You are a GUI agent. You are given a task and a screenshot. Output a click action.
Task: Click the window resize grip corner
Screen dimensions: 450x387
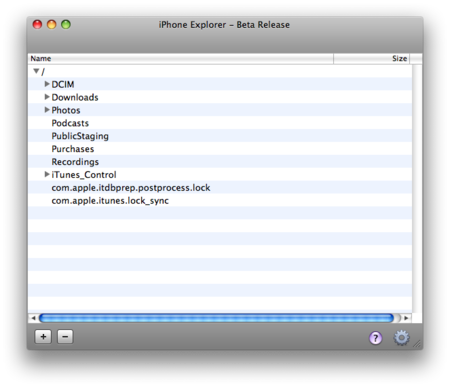(x=417, y=344)
